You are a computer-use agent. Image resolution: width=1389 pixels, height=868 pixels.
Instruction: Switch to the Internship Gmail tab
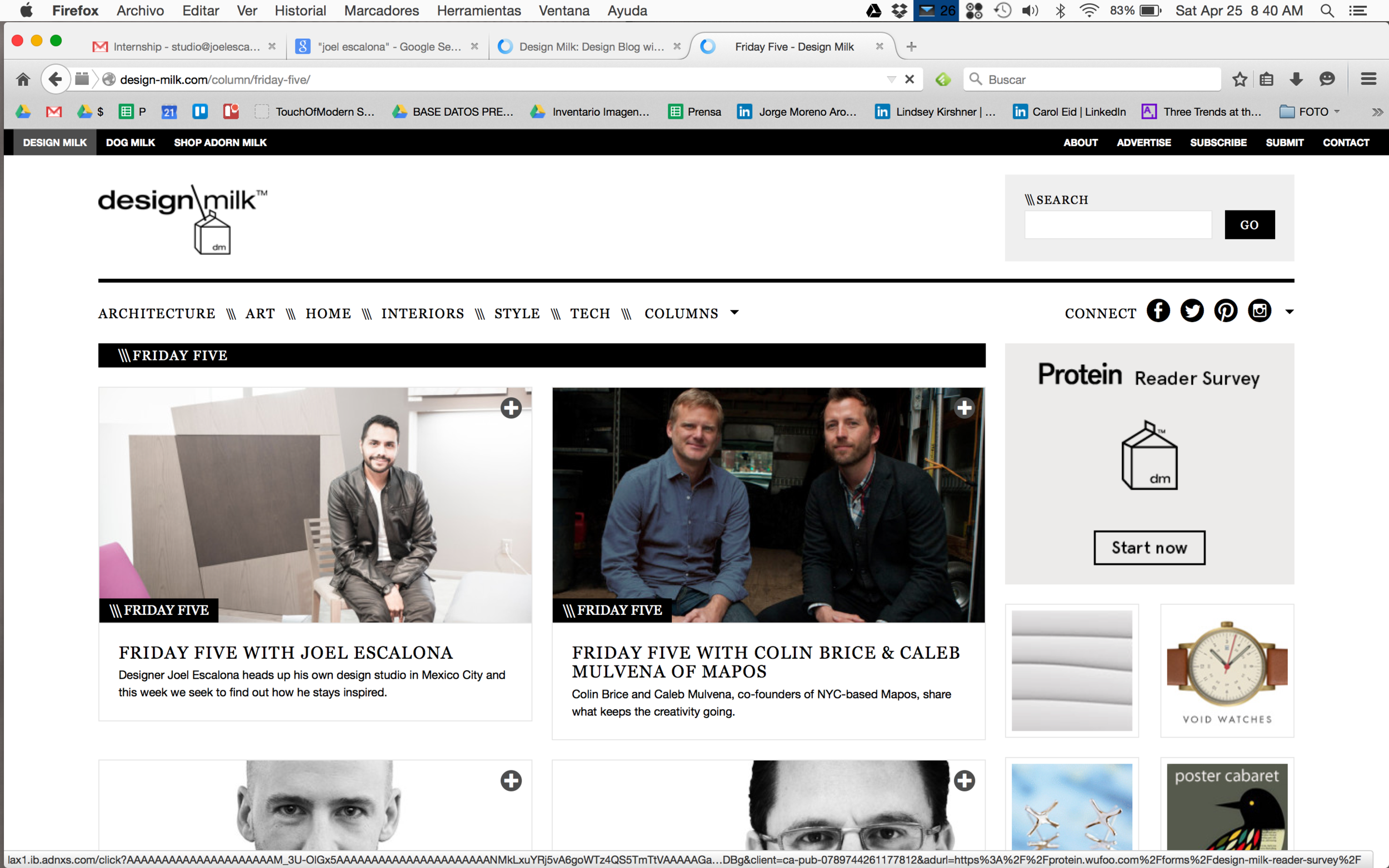click(184, 47)
